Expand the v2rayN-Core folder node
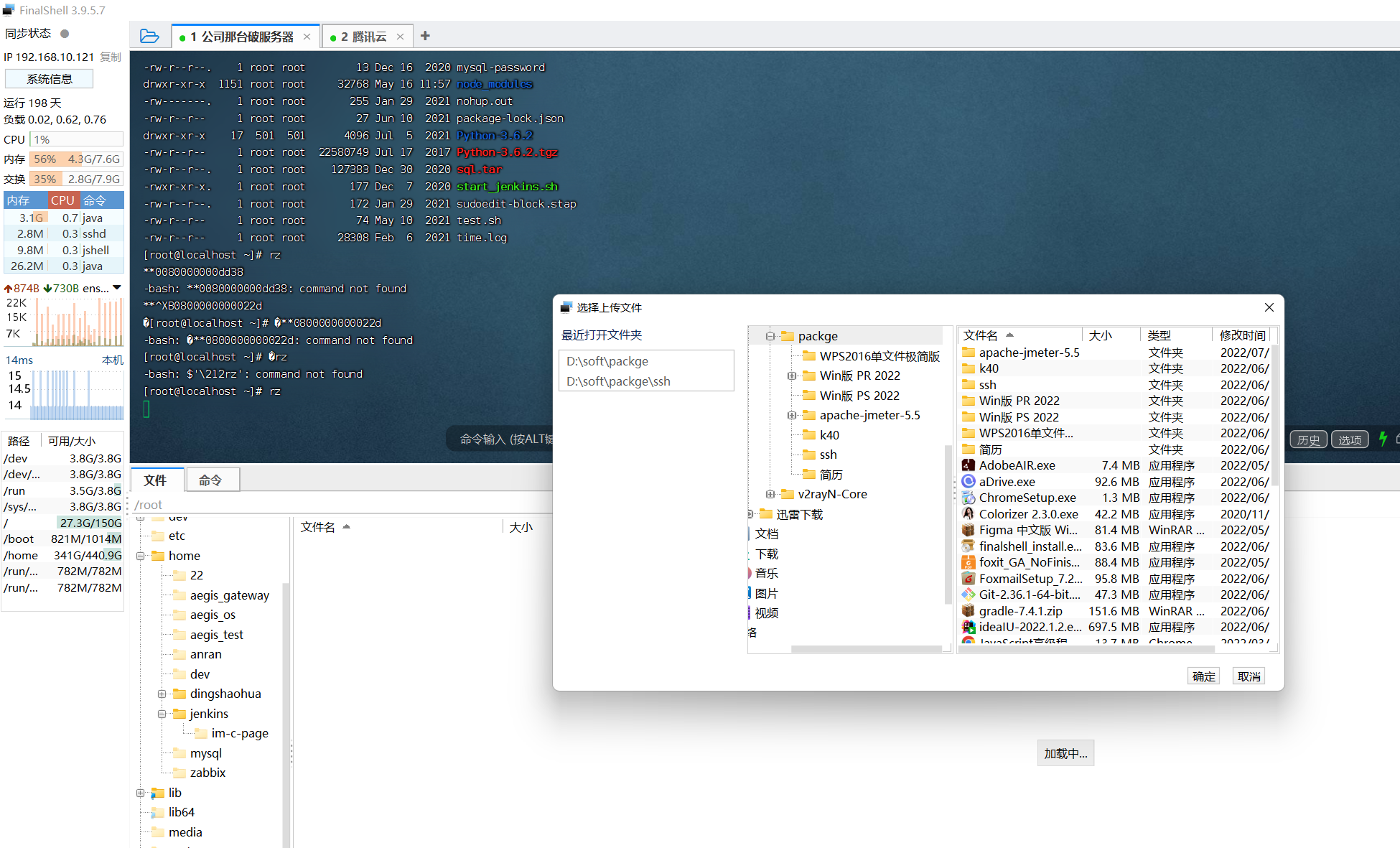Viewport: 1400px width, 848px height. pos(770,494)
